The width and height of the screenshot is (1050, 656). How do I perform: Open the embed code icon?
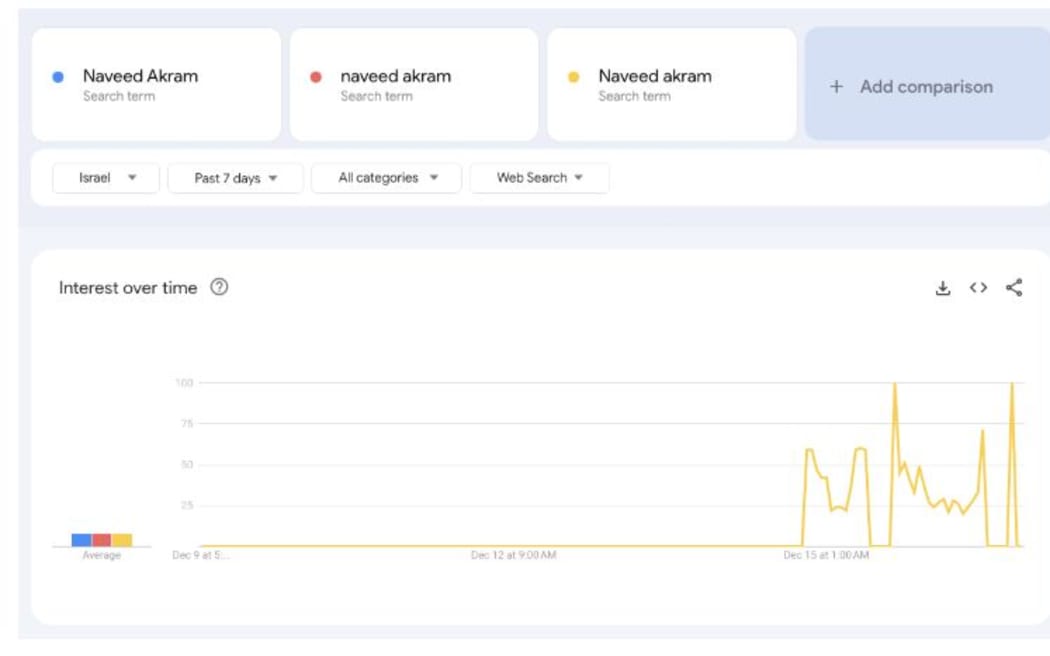[978, 288]
